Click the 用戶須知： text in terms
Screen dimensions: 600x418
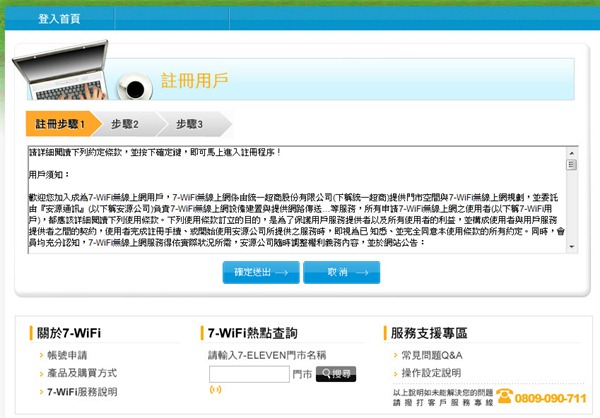tap(49, 175)
